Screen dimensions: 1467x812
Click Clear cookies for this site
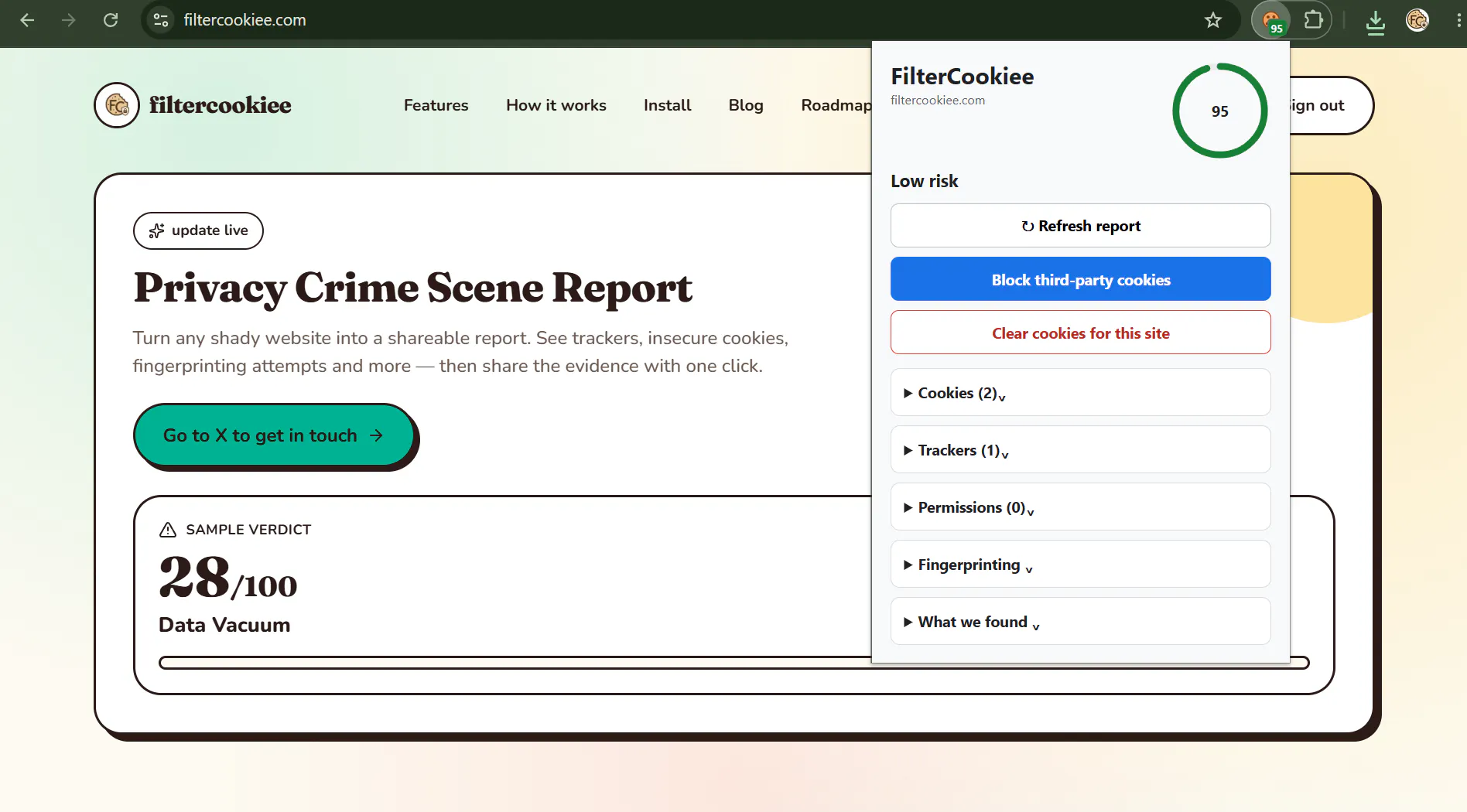point(1080,333)
